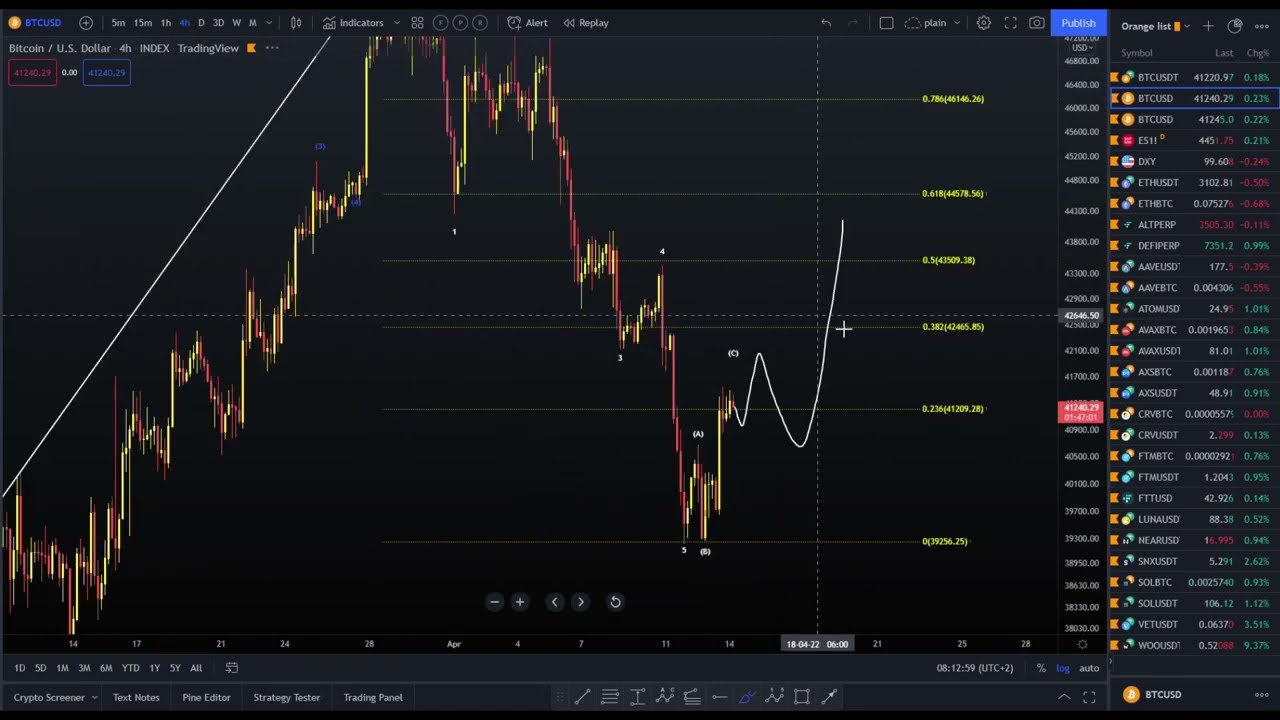The image size is (1280, 720).
Task: Set date range to YTD
Action: (130, 668)
